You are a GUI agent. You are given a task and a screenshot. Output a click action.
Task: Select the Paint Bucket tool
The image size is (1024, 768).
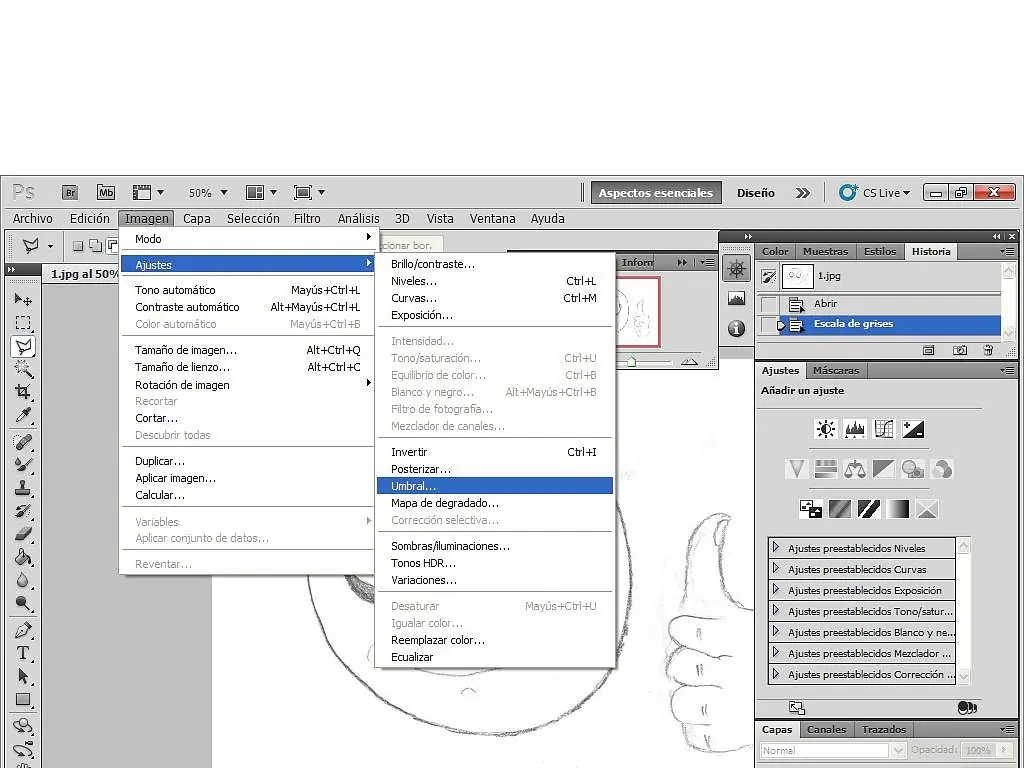pos(23,557)
